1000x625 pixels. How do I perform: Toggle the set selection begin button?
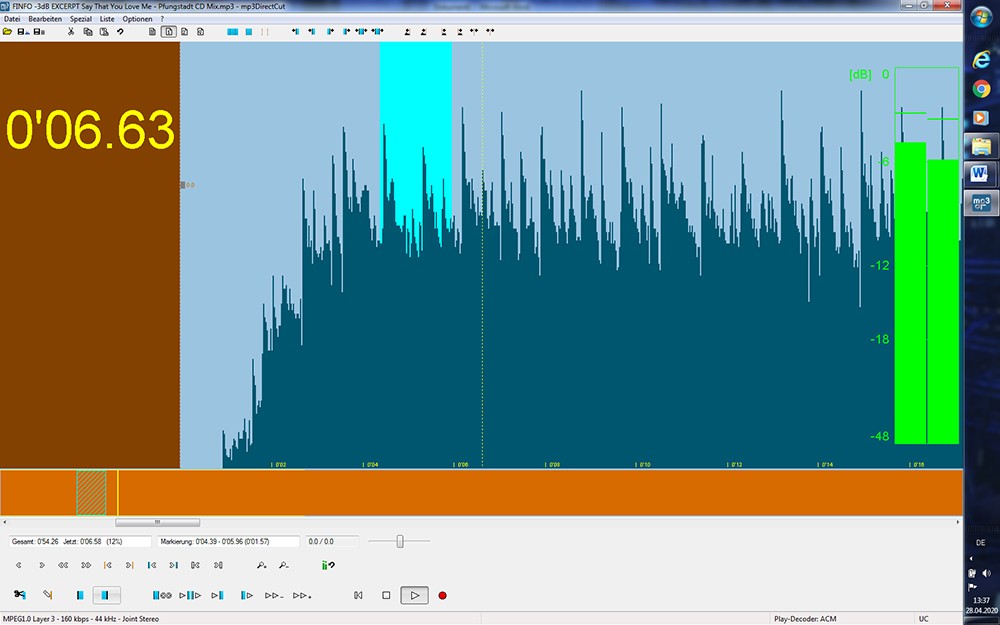pos(80,596)
